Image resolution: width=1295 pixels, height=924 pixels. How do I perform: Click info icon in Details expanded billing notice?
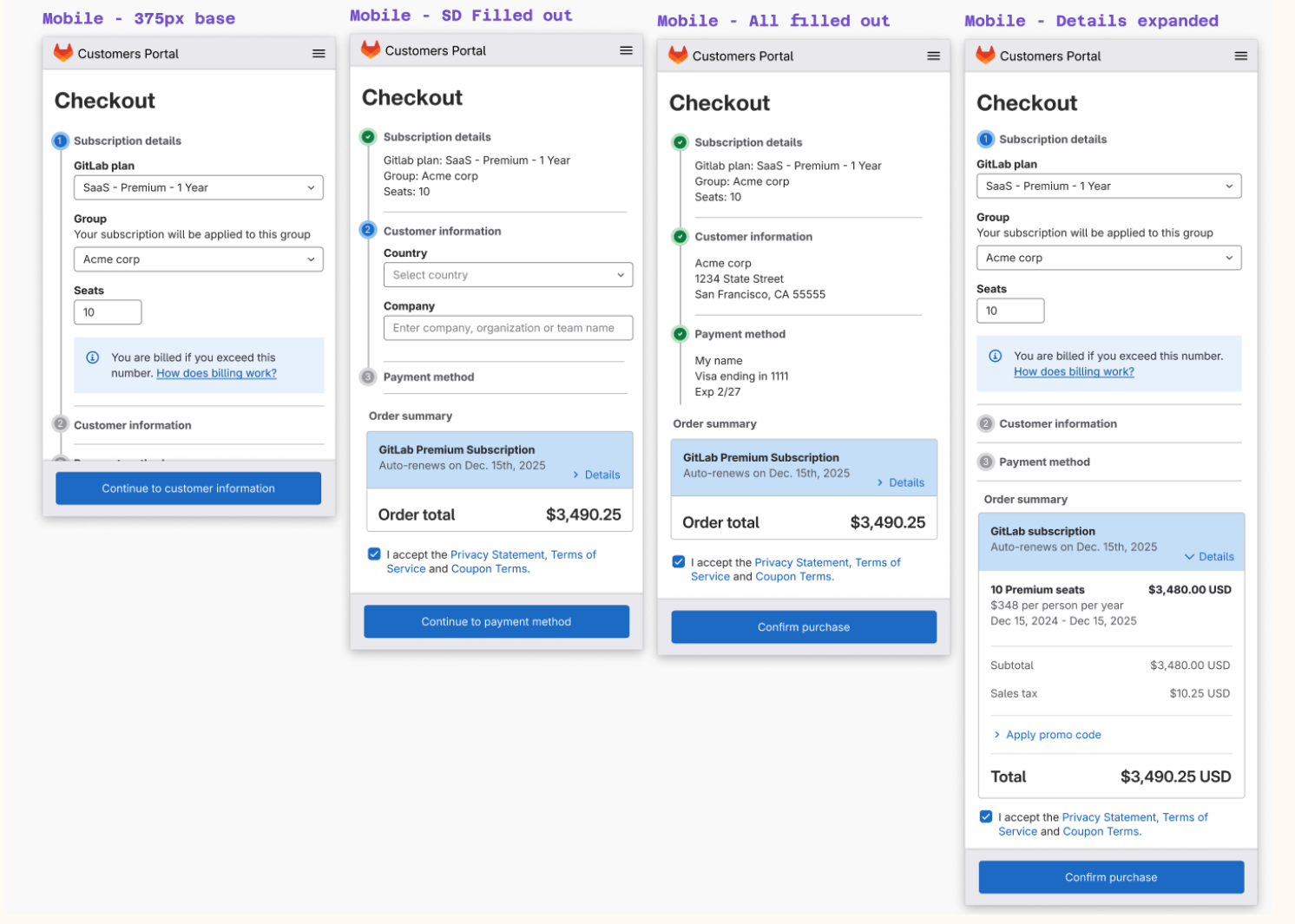(x=996, y=356)
